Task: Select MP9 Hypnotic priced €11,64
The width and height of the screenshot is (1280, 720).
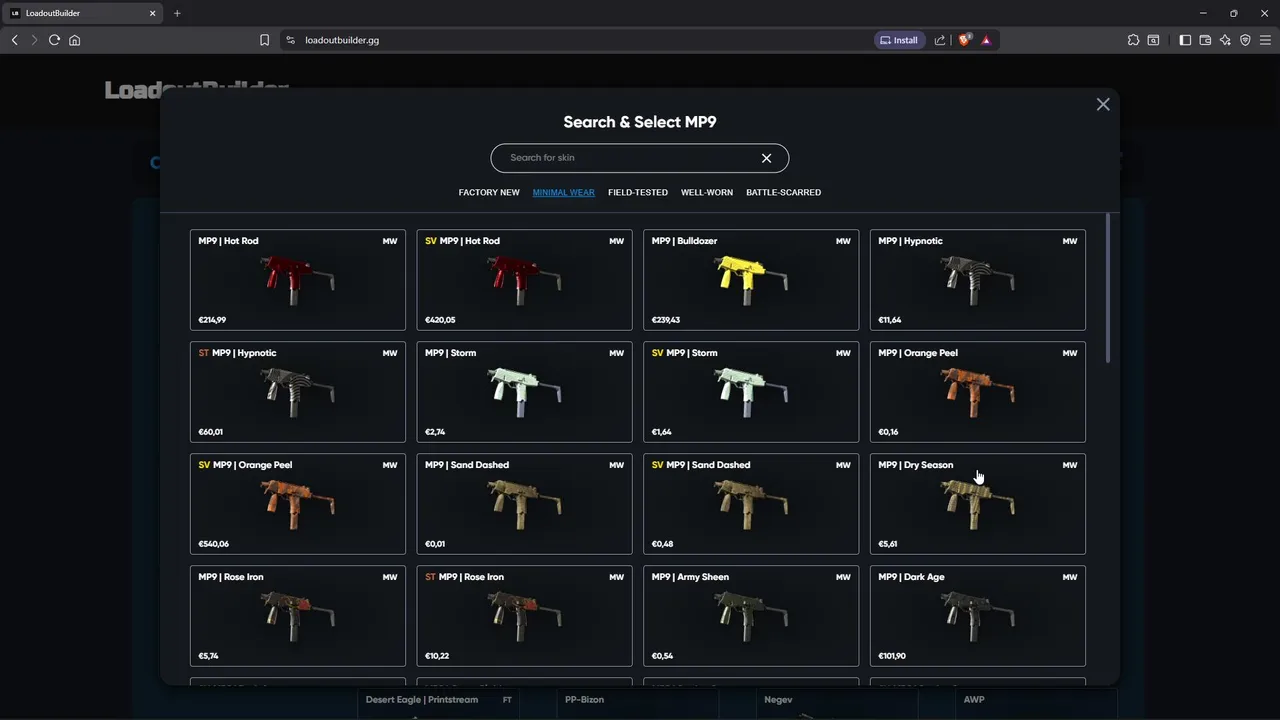Action: (977, 280)
